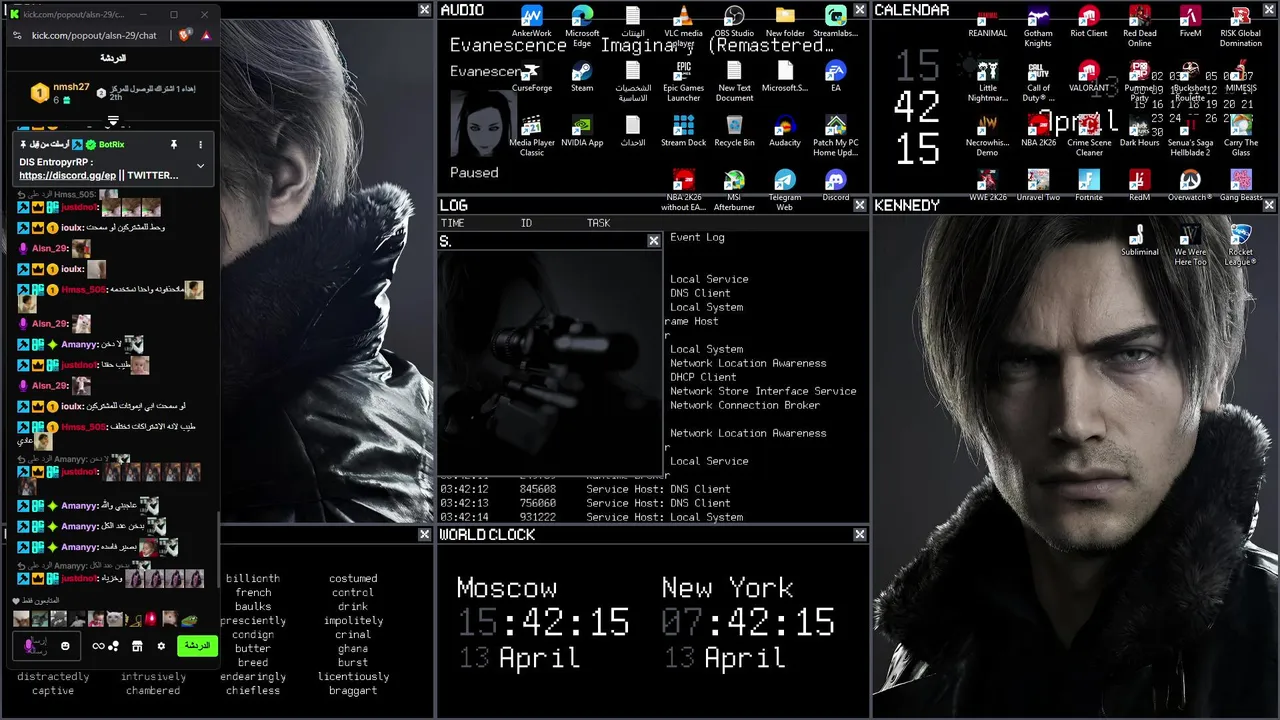Click the Evanescence album art thumbnail

484,122
